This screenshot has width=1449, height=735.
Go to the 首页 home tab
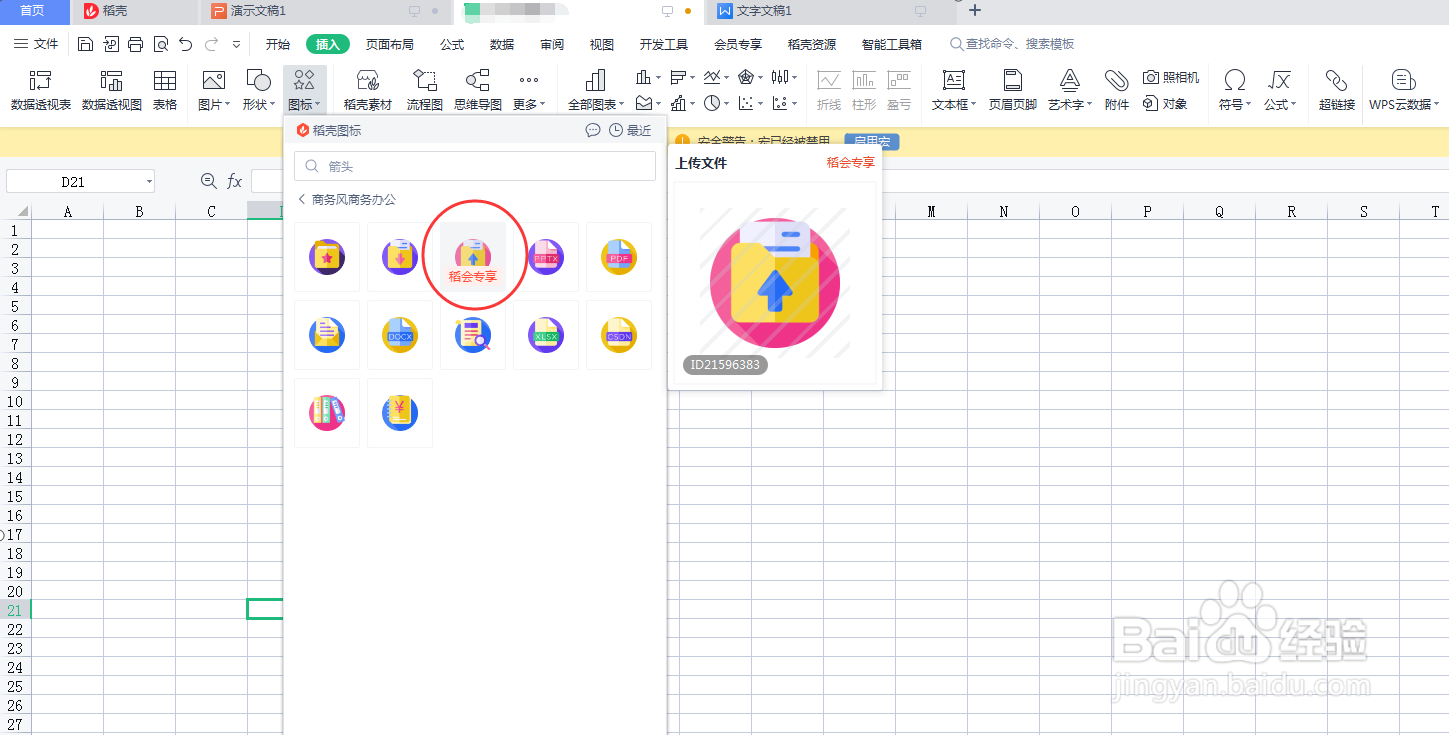(33, 11)
